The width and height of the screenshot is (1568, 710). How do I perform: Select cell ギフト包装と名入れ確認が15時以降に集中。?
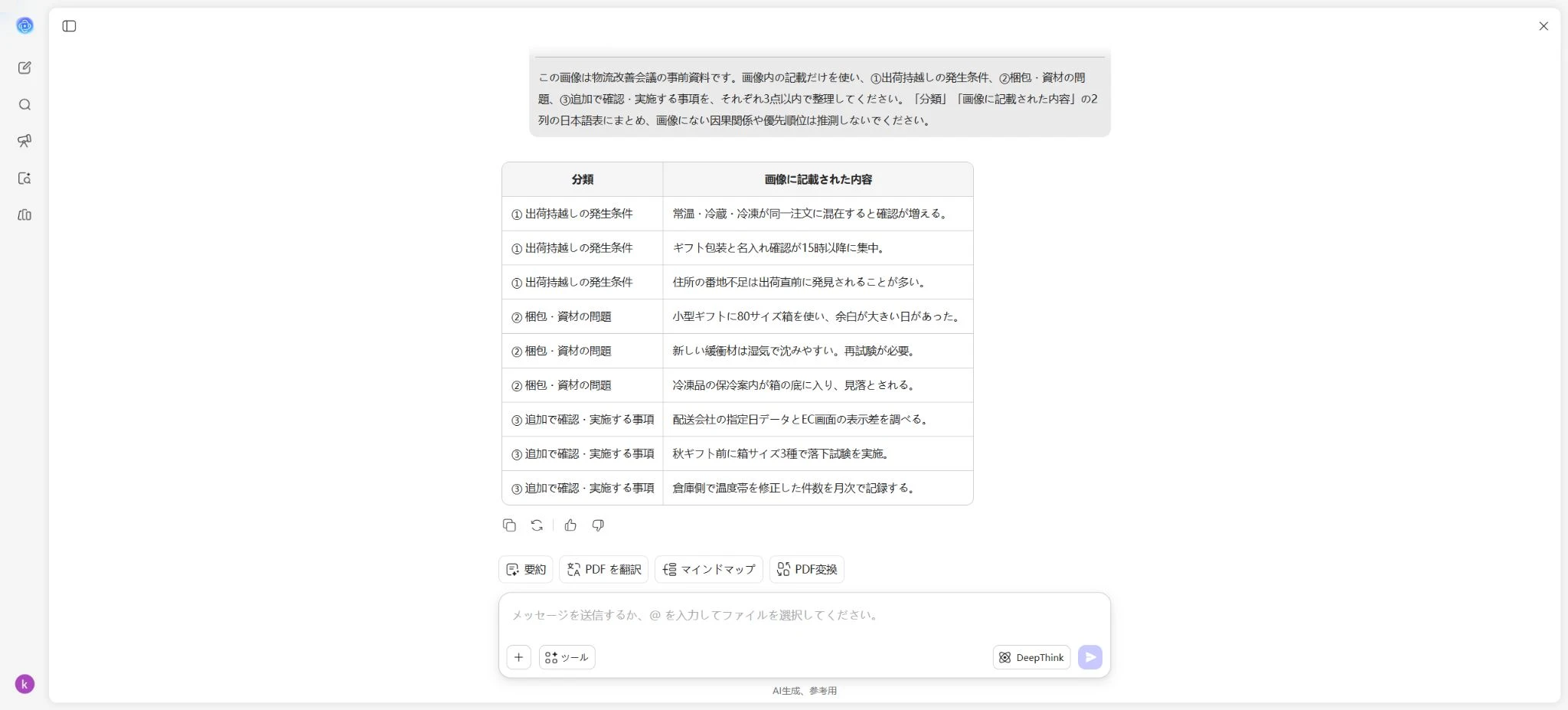(818, 248)
